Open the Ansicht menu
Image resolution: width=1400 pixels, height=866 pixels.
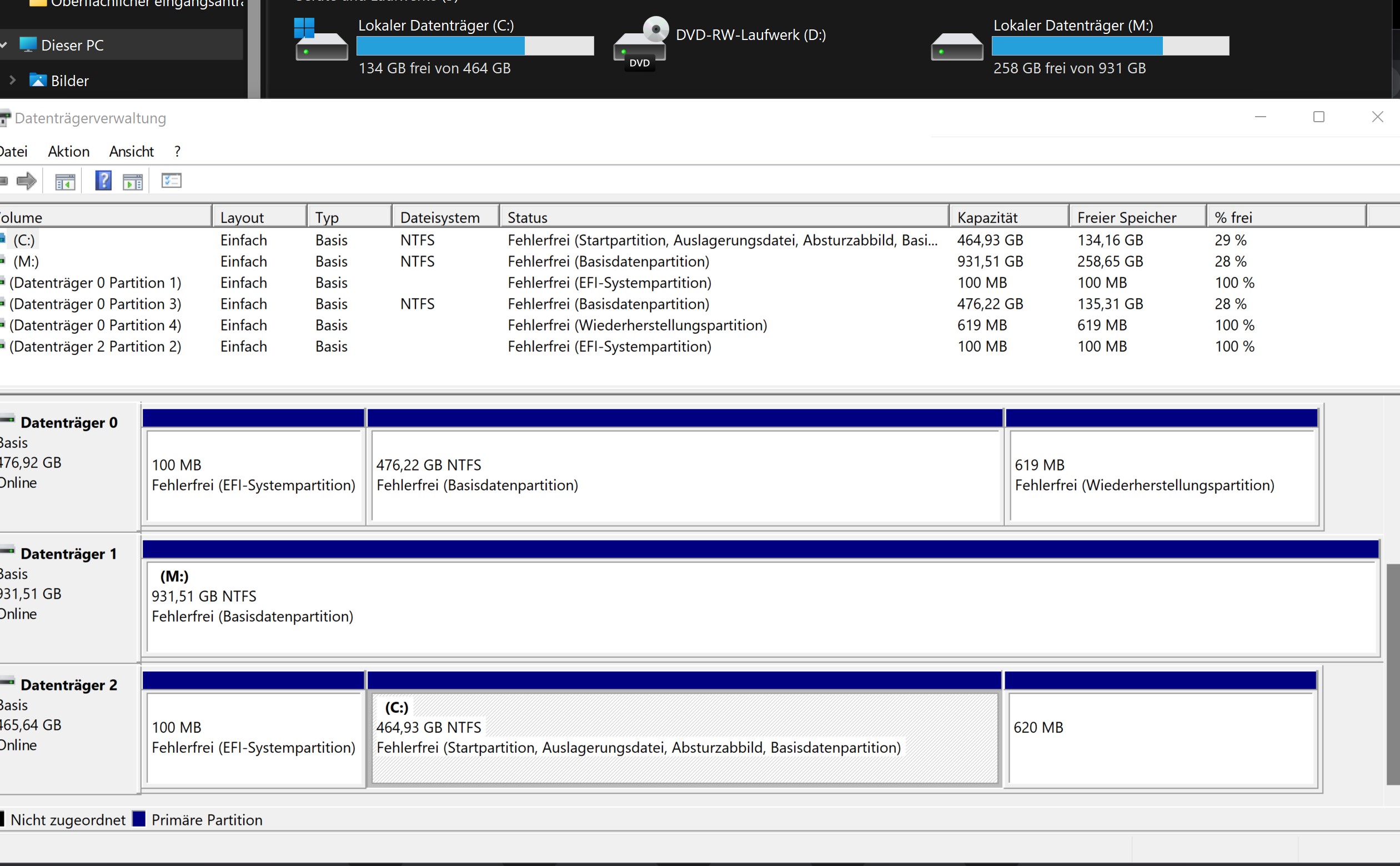pos(131,152)
